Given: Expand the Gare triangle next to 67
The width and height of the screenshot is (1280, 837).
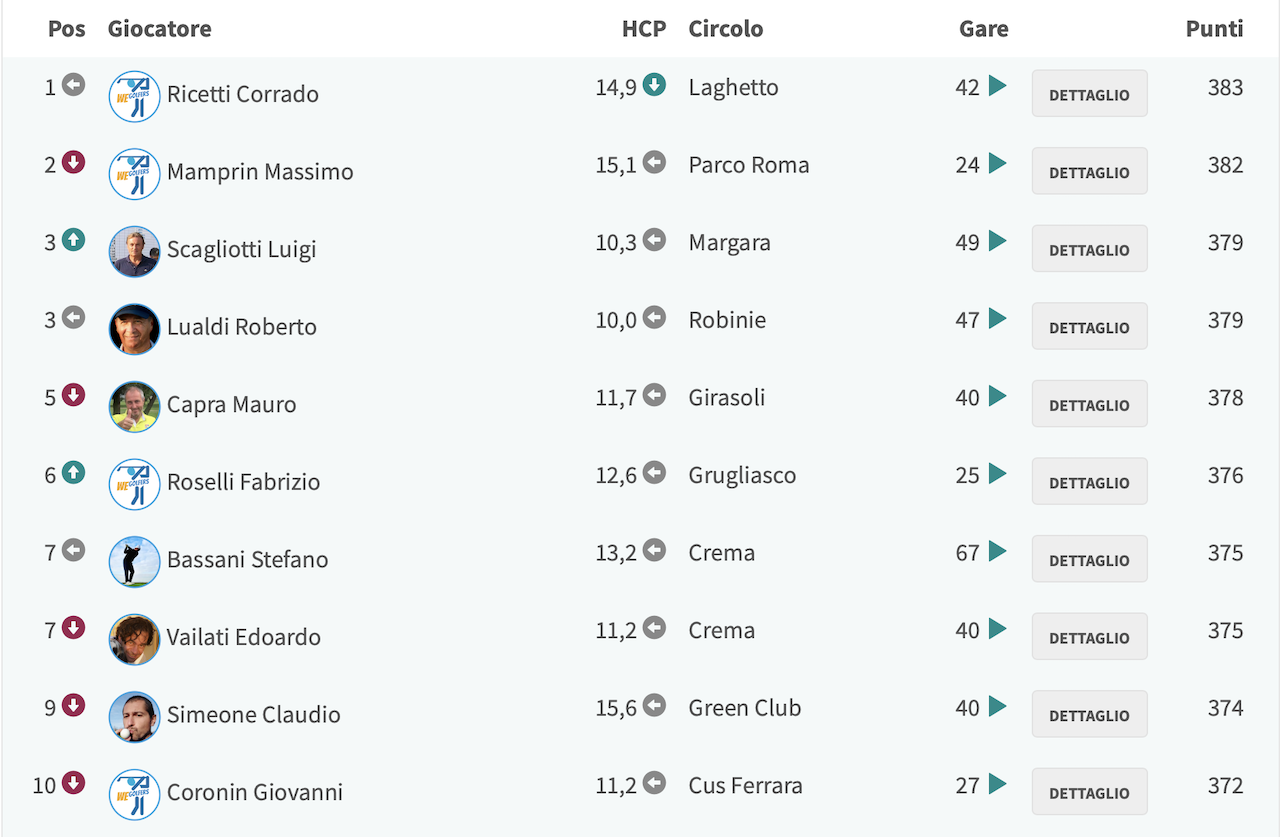Looking at the screenshot, I should [997, 551].
